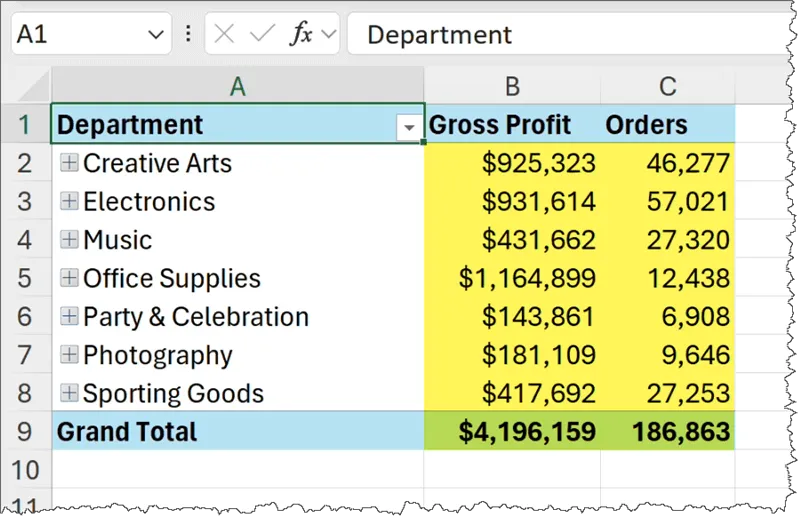Viewport: 800px width, 517px height.
Task: Click the Insert Function fx icon
Action: [301, 35]
